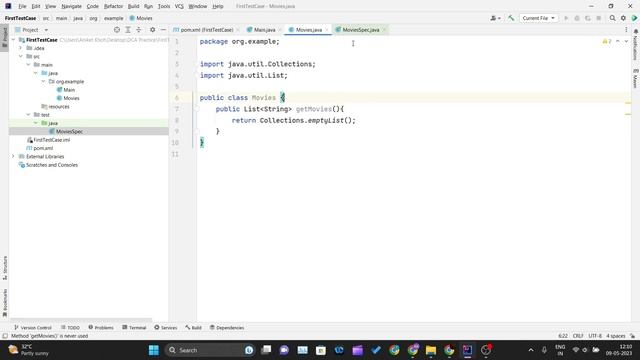This screenshot has width=640, height=360.
Task: Click the Windows Start button
Action: click(153, 350)
